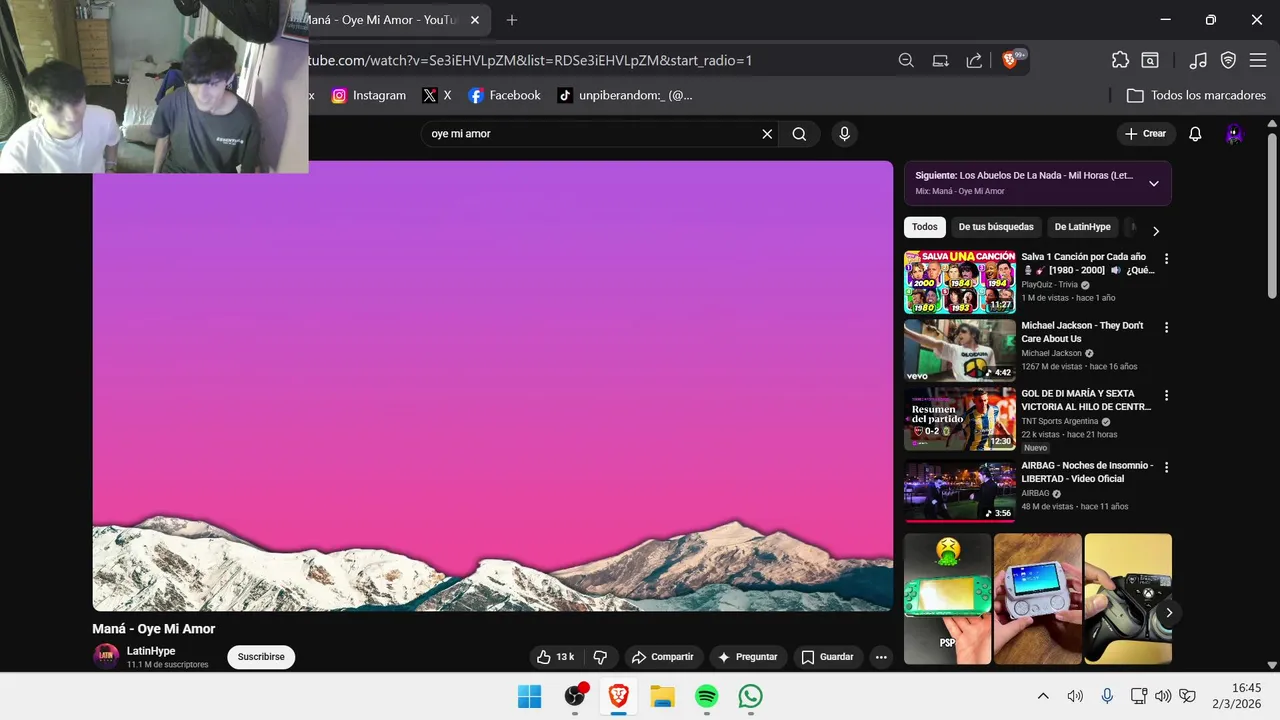Close the Maná - Oye Mi Amor tab
This screenshot has width=1280, height=720.
475,20
